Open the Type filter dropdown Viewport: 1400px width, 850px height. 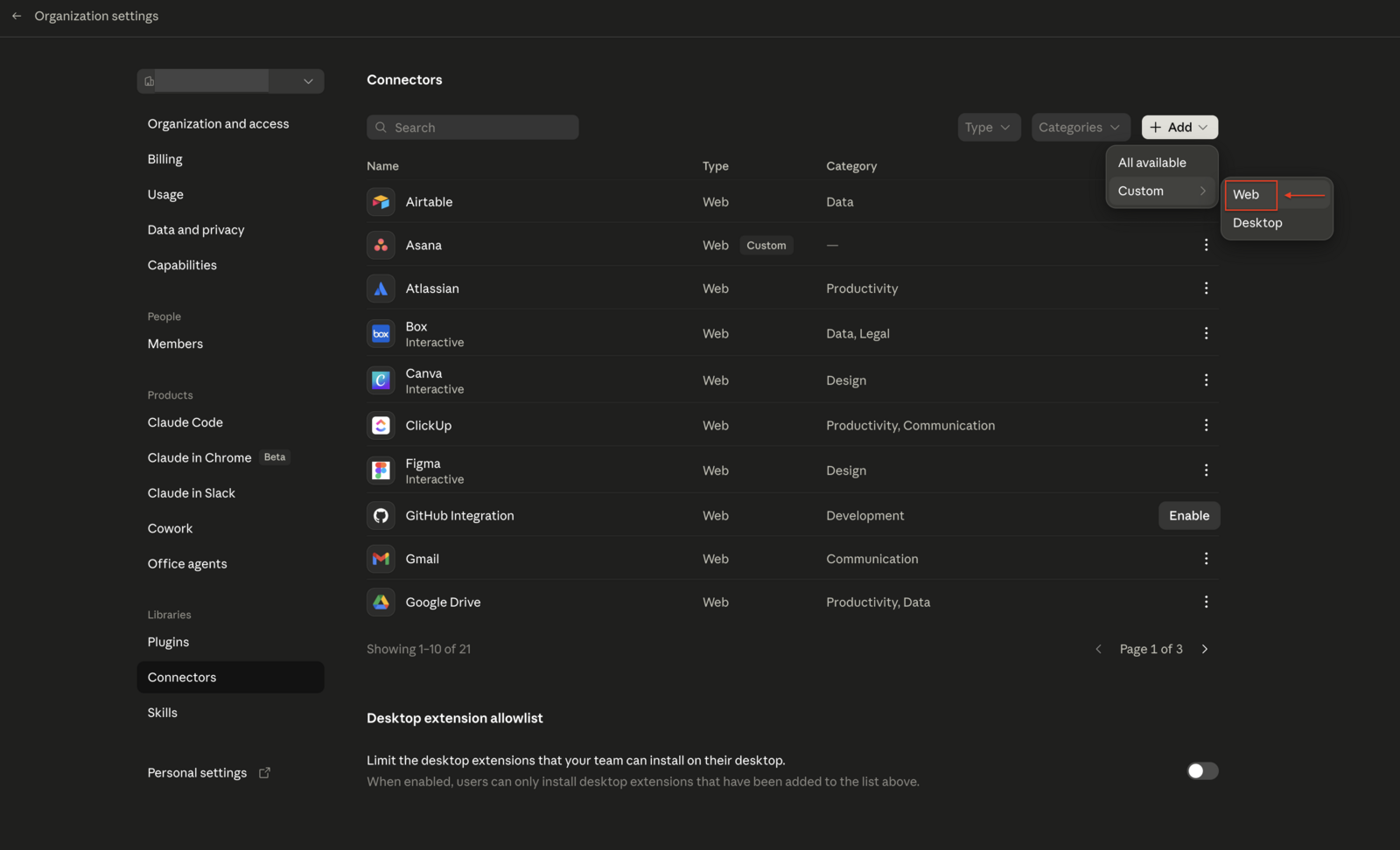pos(989,128)
